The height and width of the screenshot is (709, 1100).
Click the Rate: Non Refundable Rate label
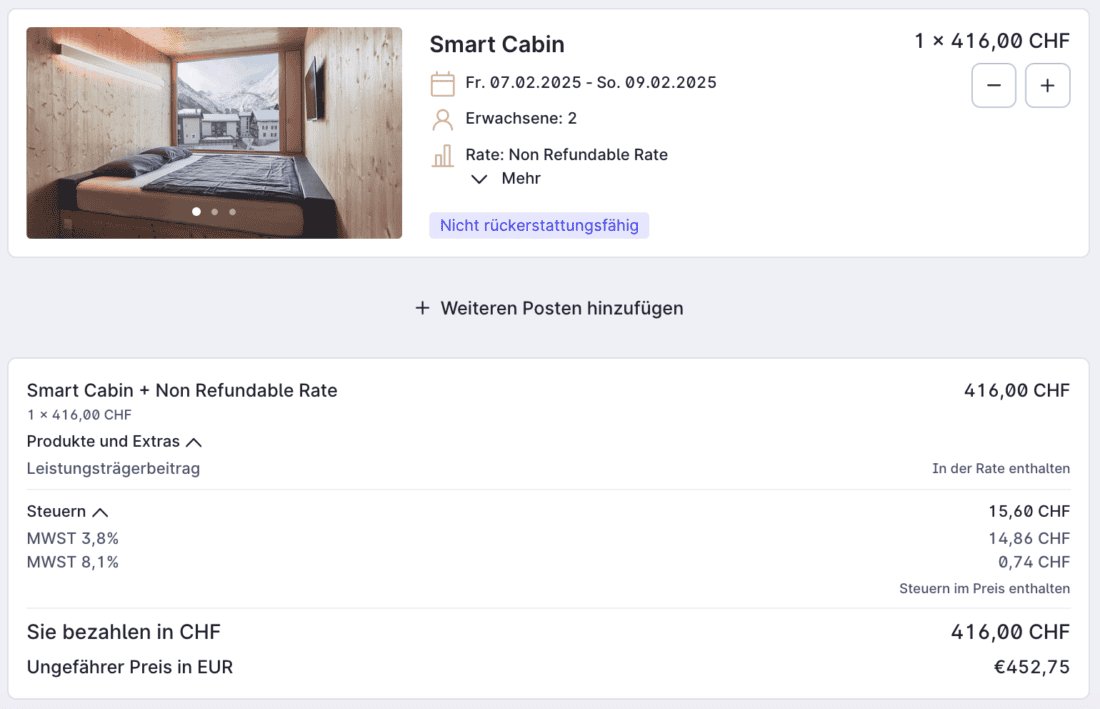[x=566, y=155]
